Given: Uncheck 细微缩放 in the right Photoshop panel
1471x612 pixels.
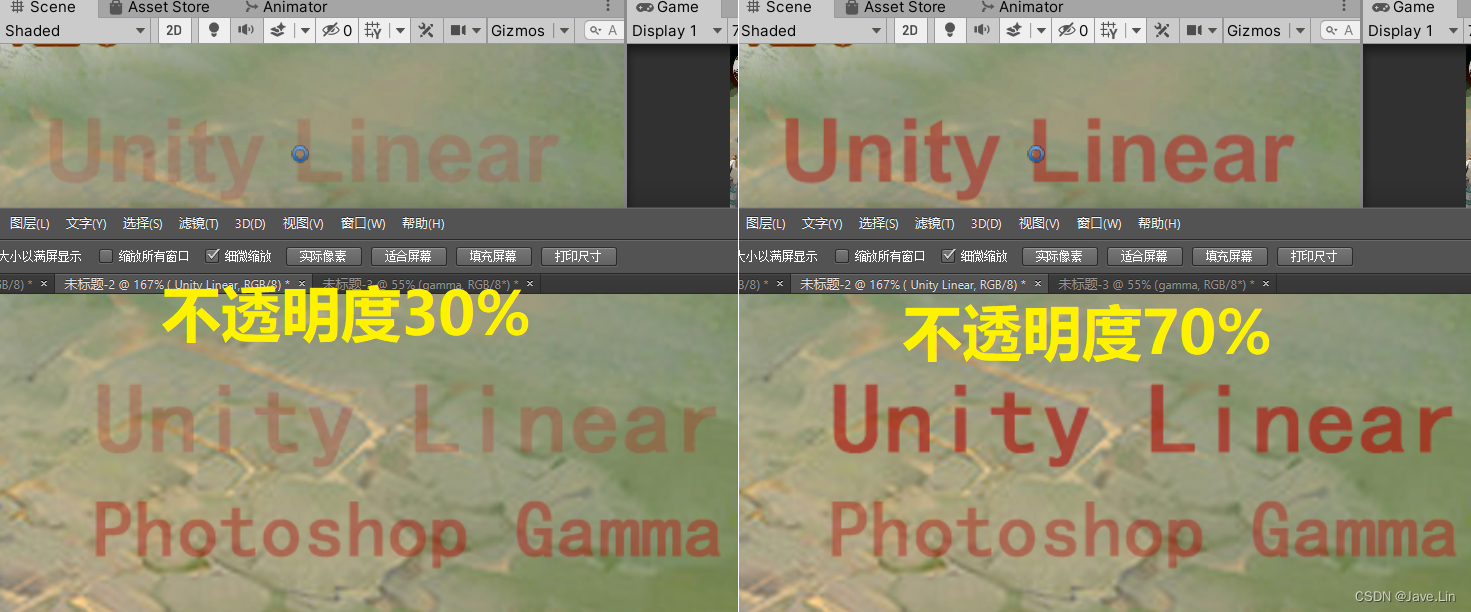Looking at the screenshot, I should tap(949, 255).
